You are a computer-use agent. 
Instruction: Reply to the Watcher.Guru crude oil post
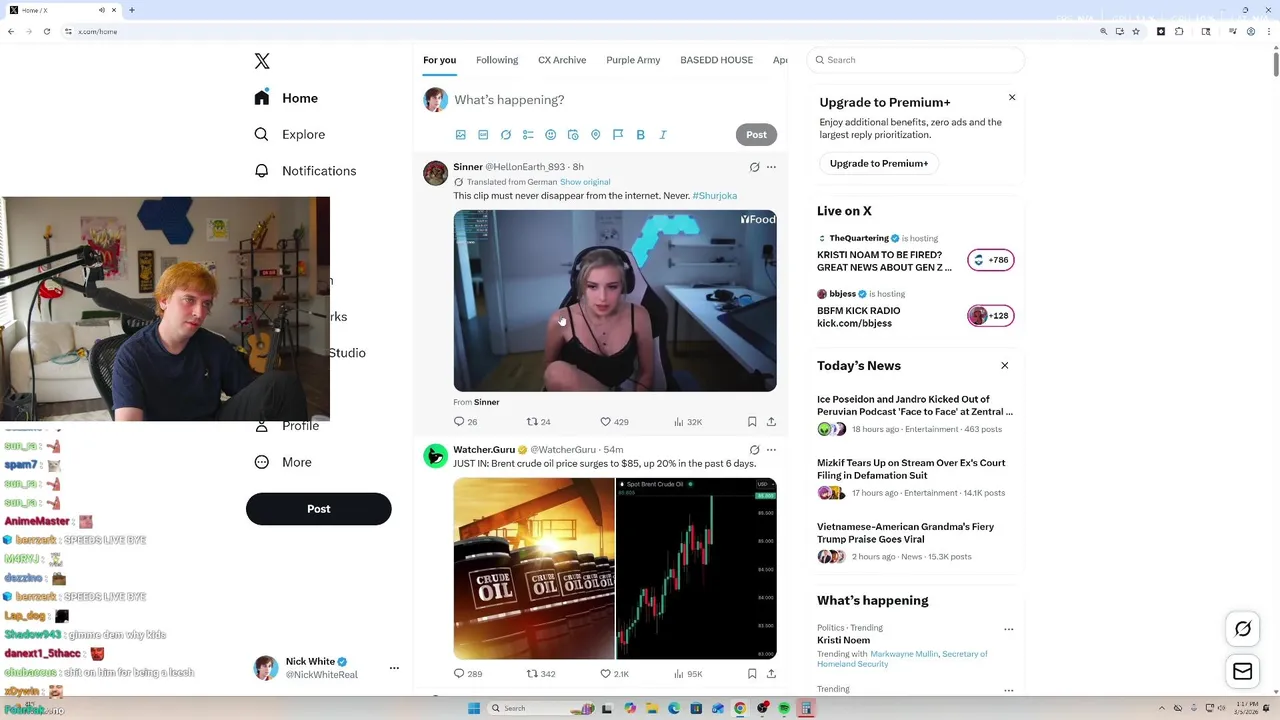(x=468, y=674)
